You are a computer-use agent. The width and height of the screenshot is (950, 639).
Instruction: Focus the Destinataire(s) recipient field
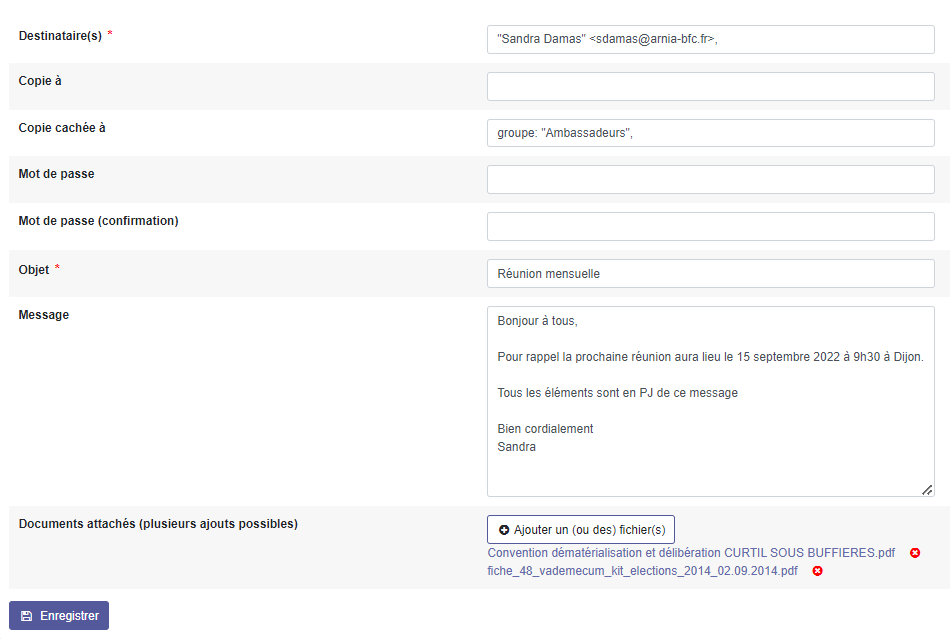pyautogui.click(x=710, y=40)
